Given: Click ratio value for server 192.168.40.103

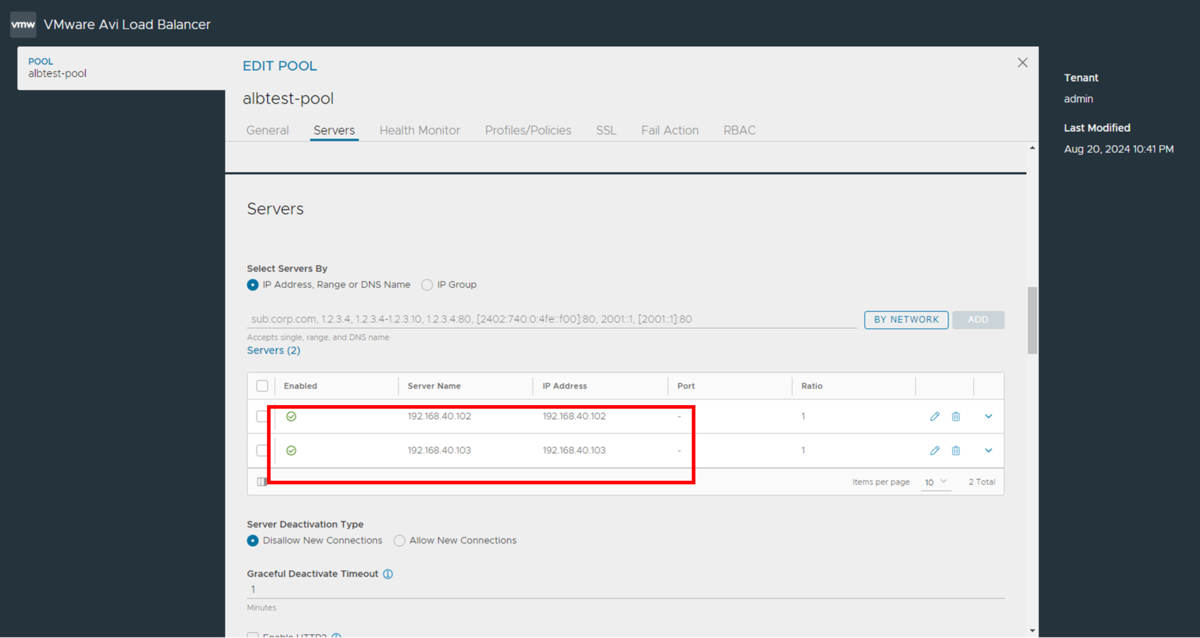Looking at the screenshot, I should pos(803,451).
